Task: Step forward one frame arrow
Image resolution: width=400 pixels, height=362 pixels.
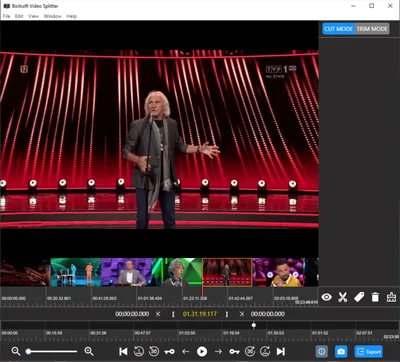Action: pos(218,351)
